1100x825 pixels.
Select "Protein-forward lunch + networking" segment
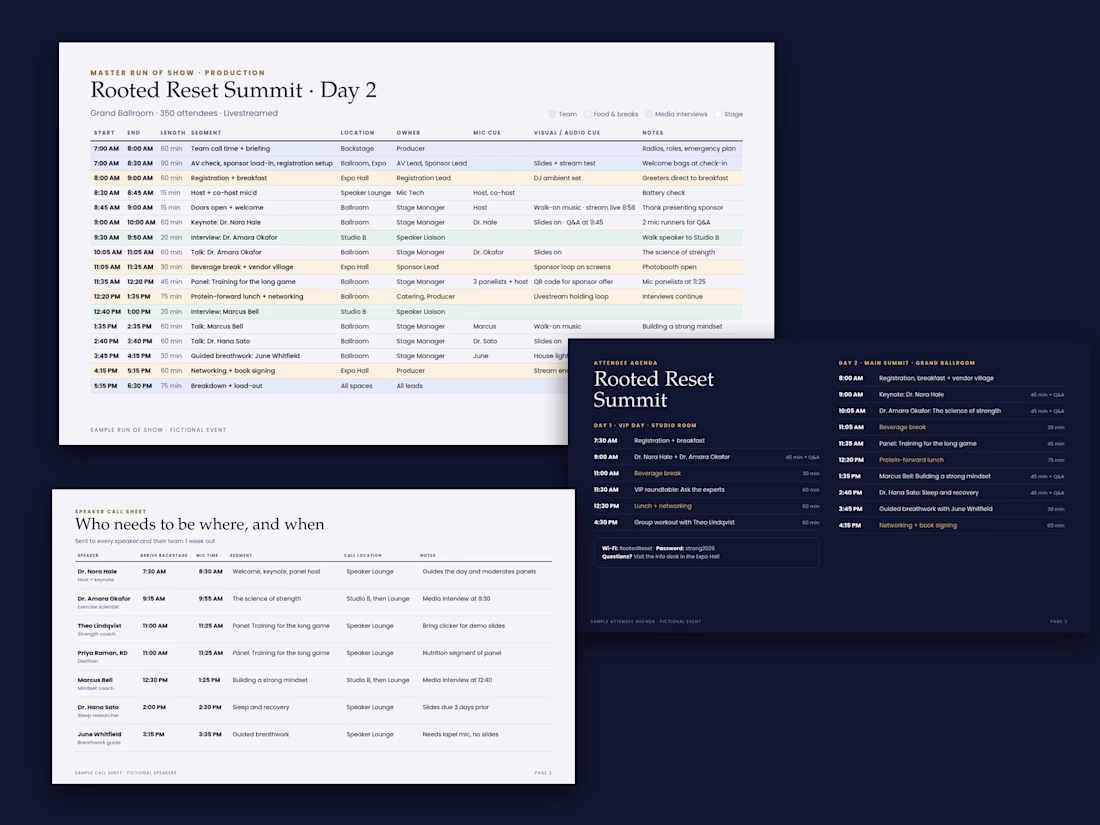[x=247, y=297]
